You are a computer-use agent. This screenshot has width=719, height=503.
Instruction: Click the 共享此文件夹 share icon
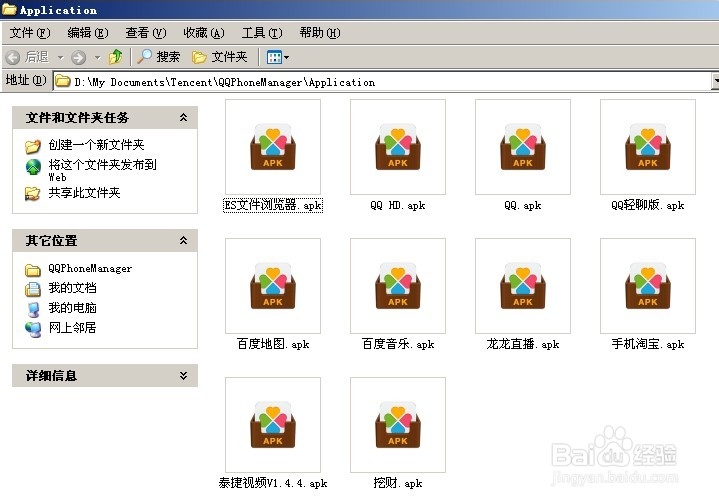tap(32, 193)
